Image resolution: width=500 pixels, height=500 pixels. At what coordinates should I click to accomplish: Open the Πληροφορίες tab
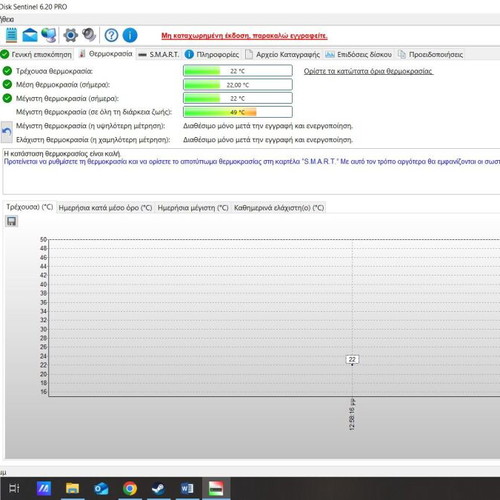tap(212, 54)
